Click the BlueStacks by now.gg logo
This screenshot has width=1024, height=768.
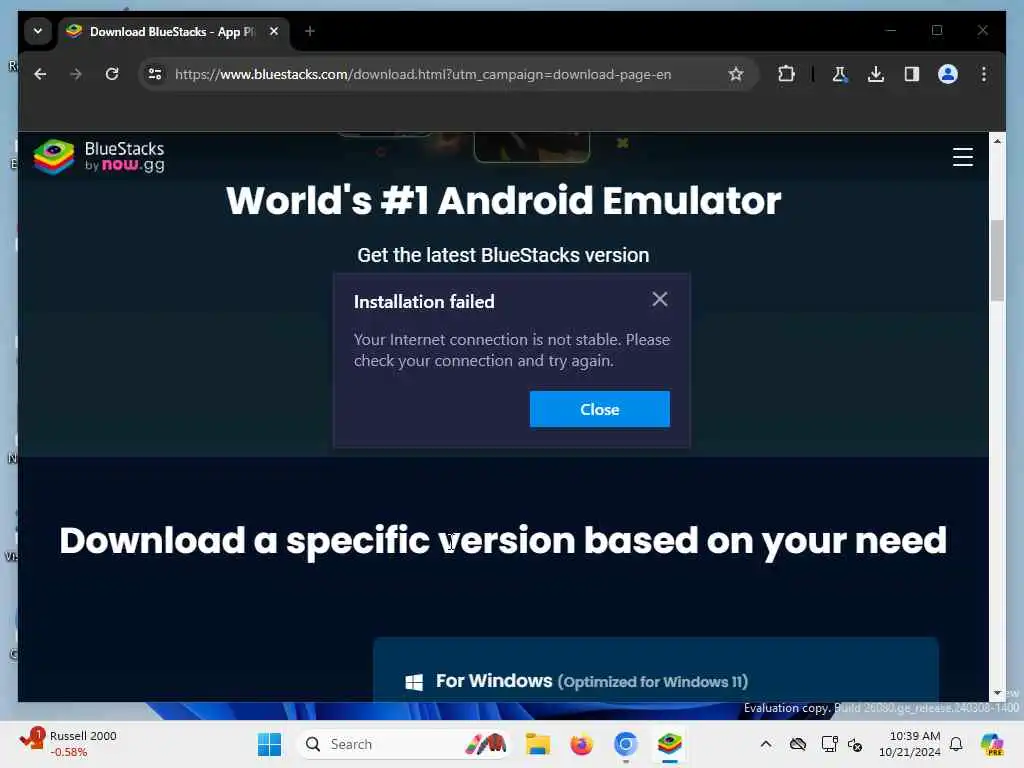pos(99,157)
